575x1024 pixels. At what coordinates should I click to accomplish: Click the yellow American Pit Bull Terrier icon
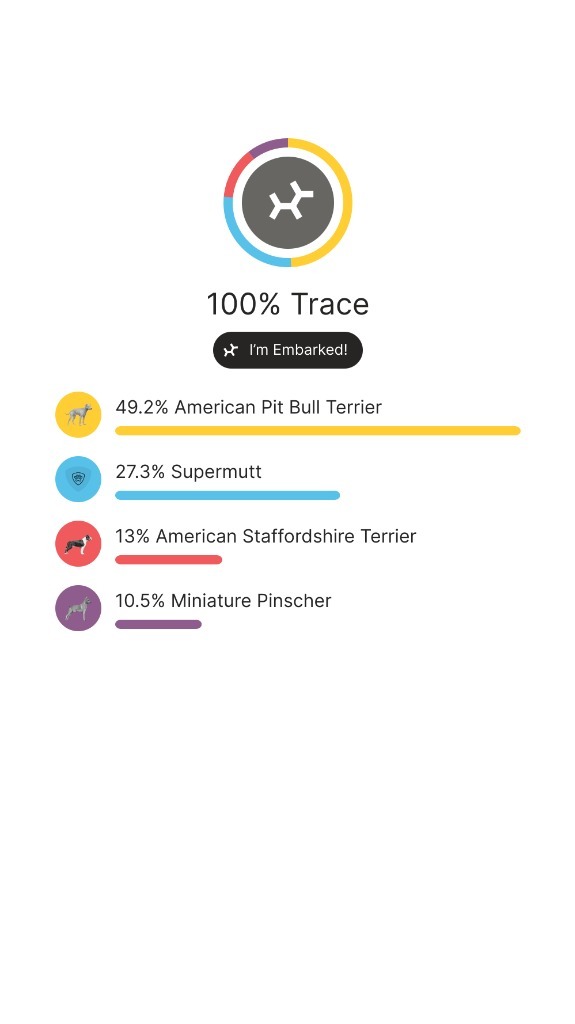point(78,414)
